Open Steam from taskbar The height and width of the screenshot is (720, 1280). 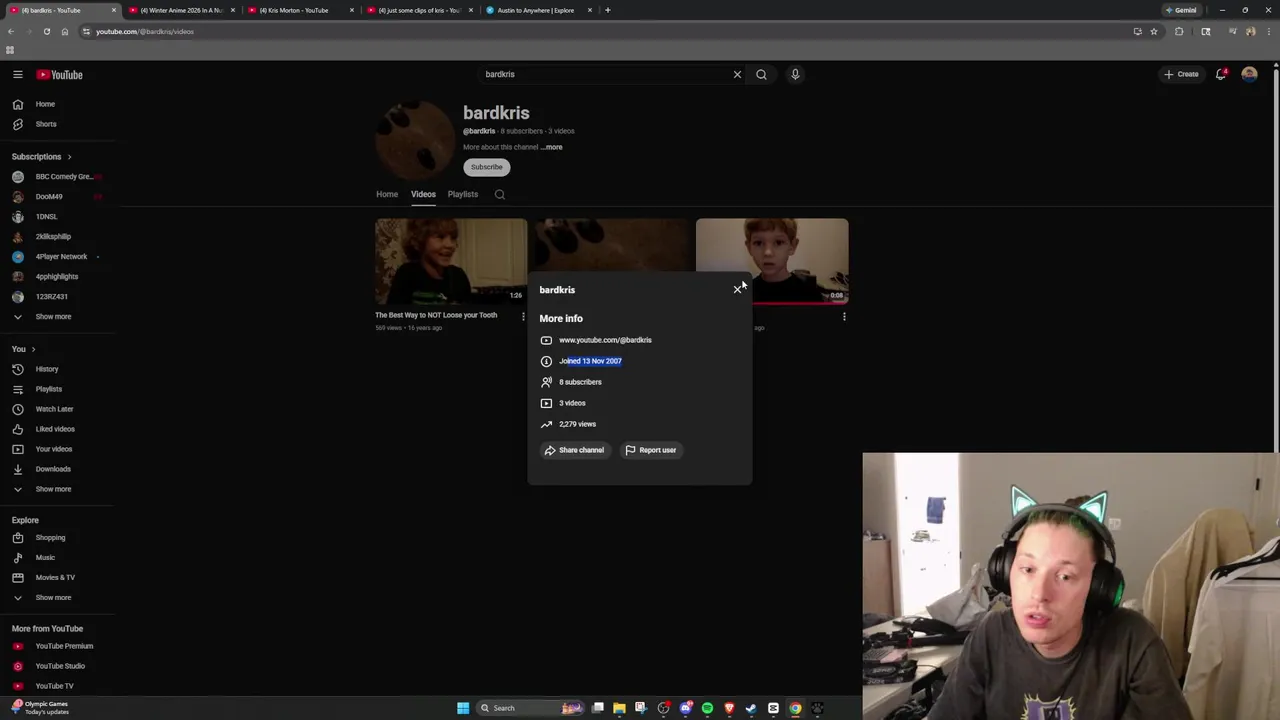click(x=751, y=708)
